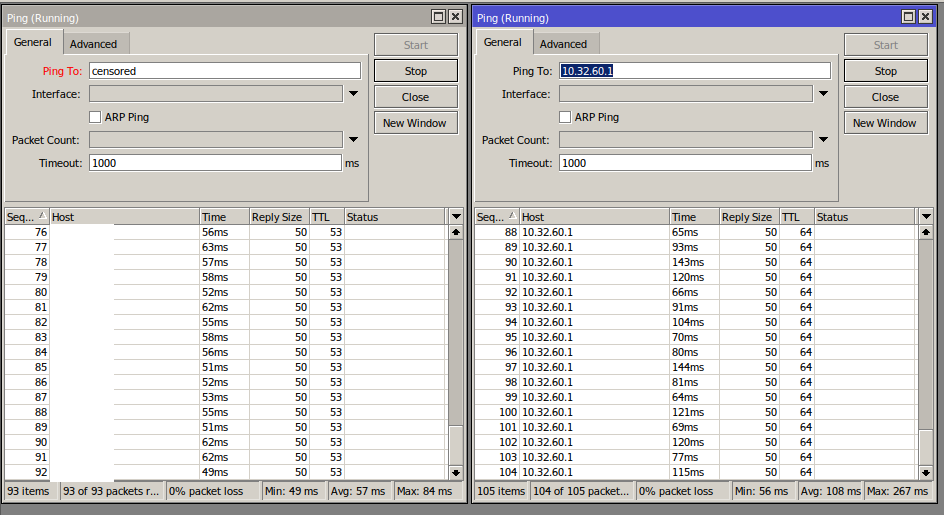Select row 100 with 121ms in right table

[696, 413]
